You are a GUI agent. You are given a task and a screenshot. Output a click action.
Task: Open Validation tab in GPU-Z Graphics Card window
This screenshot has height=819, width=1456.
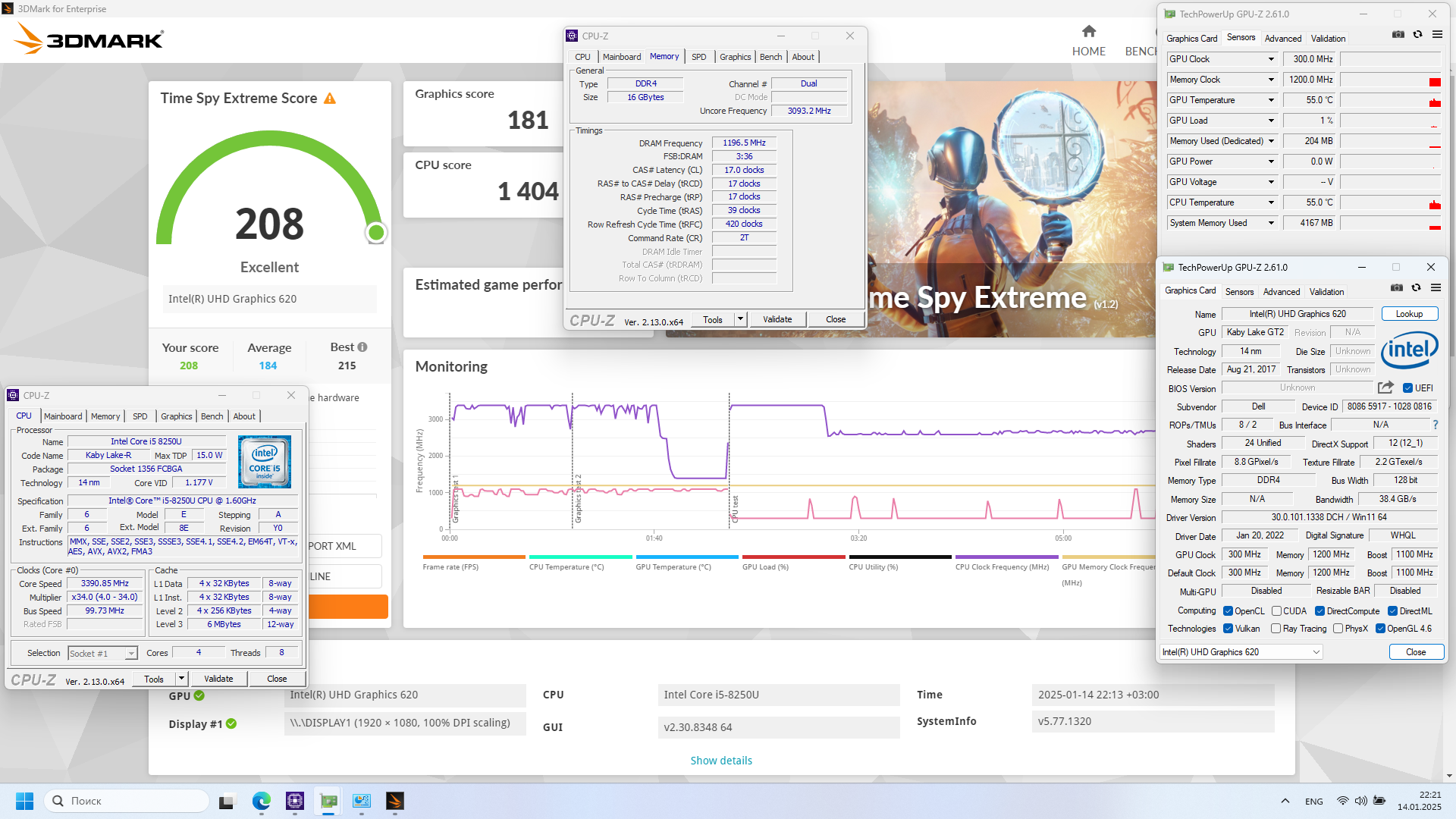coord(1326,292)
